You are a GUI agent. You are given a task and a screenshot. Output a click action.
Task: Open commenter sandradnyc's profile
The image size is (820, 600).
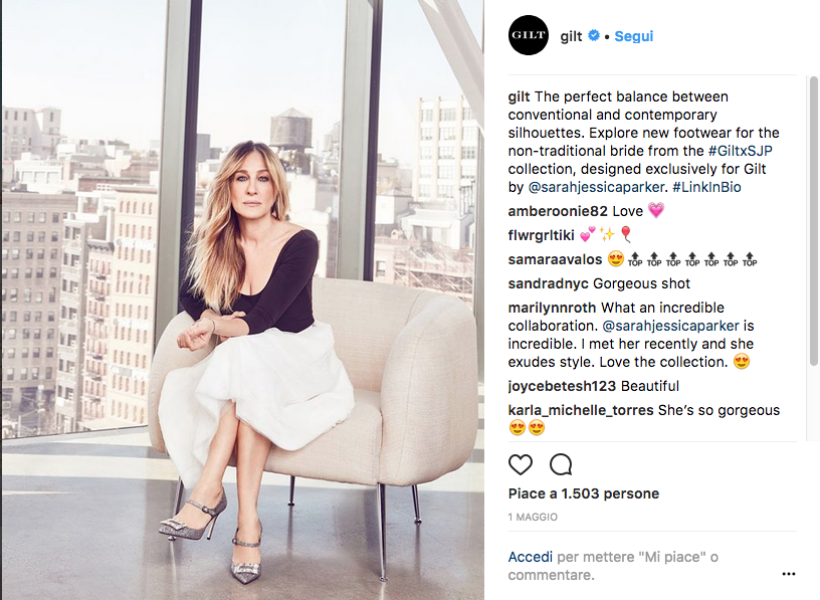coord(549,284)
